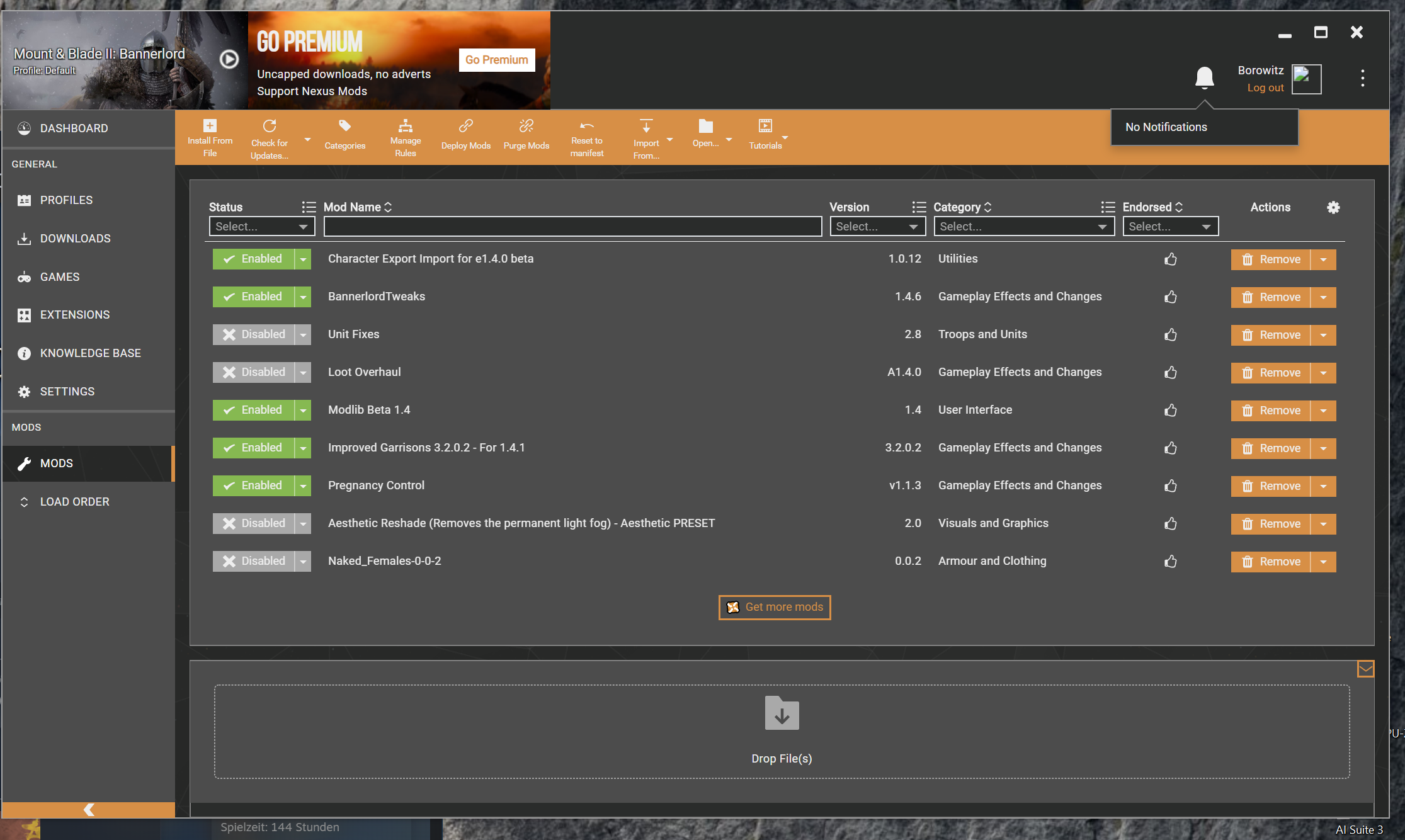Collapse the drop files panel

point(1365,669)
